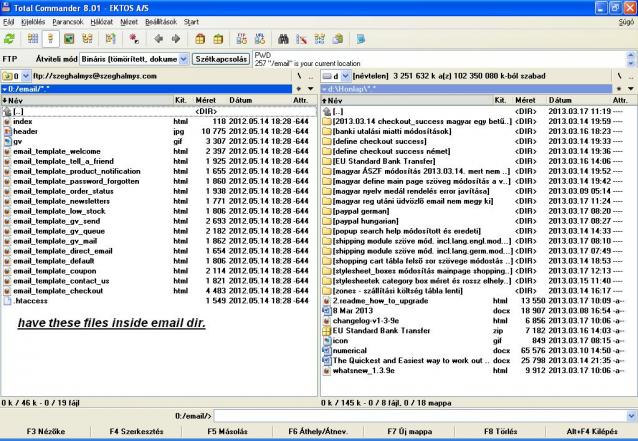The image size is (638, 441).
Task: Go forward with the right arrow icon
Action: pos(176,39)
